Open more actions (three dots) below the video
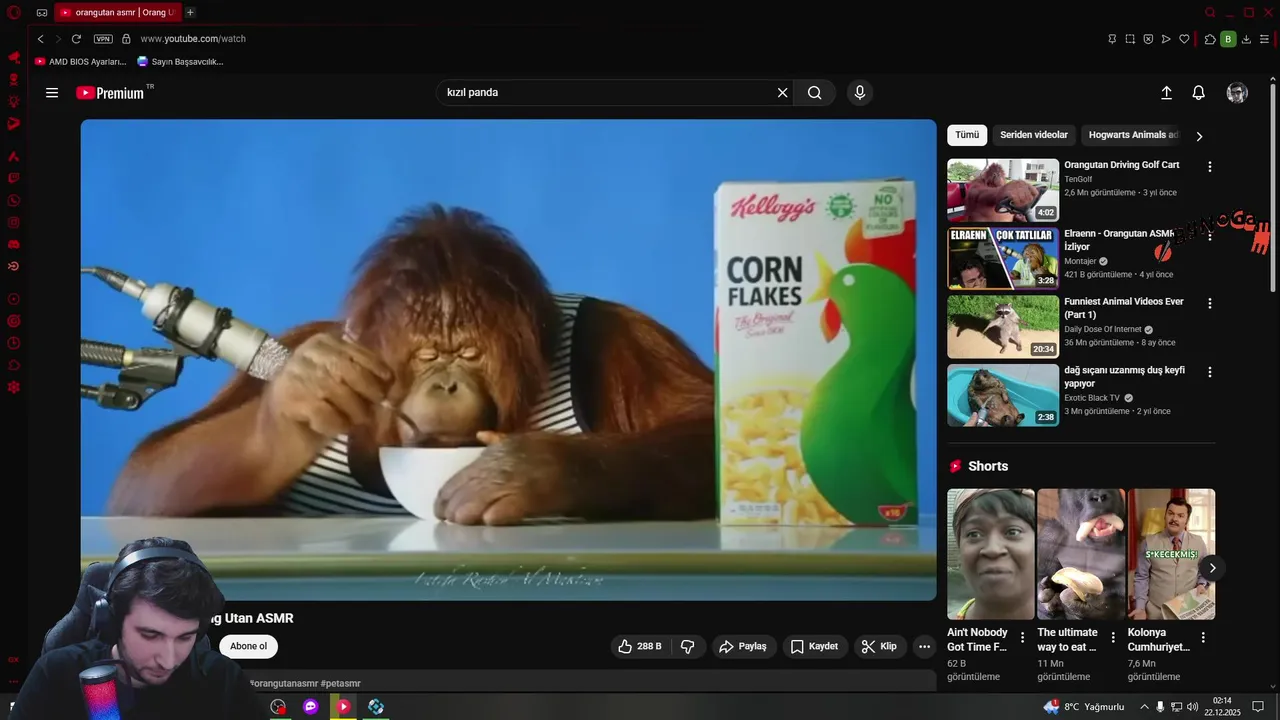The width and height of the screenshot is (1280, 720). tap(924, 646)
